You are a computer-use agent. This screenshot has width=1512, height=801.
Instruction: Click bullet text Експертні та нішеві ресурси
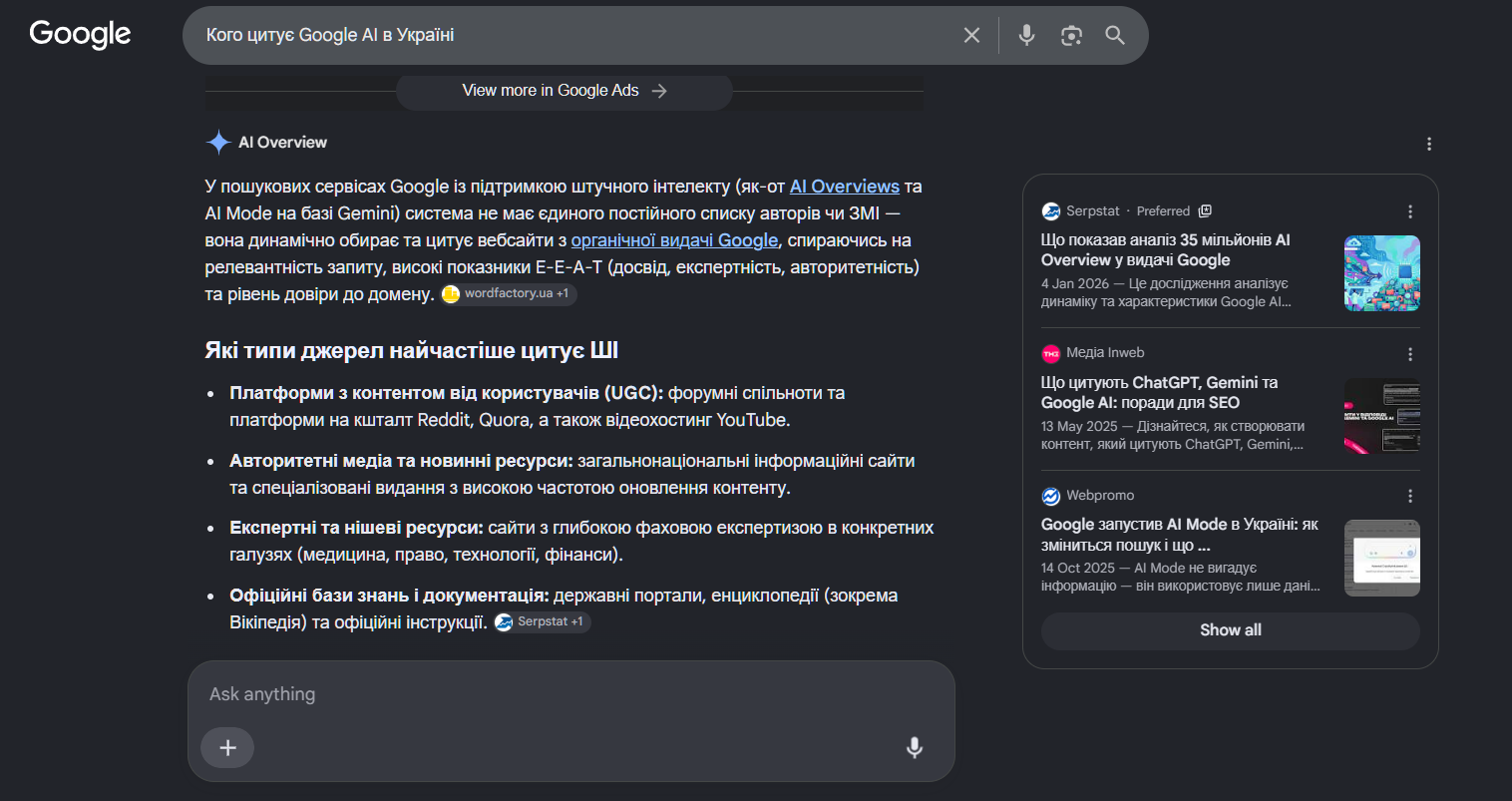click(357, 528)
